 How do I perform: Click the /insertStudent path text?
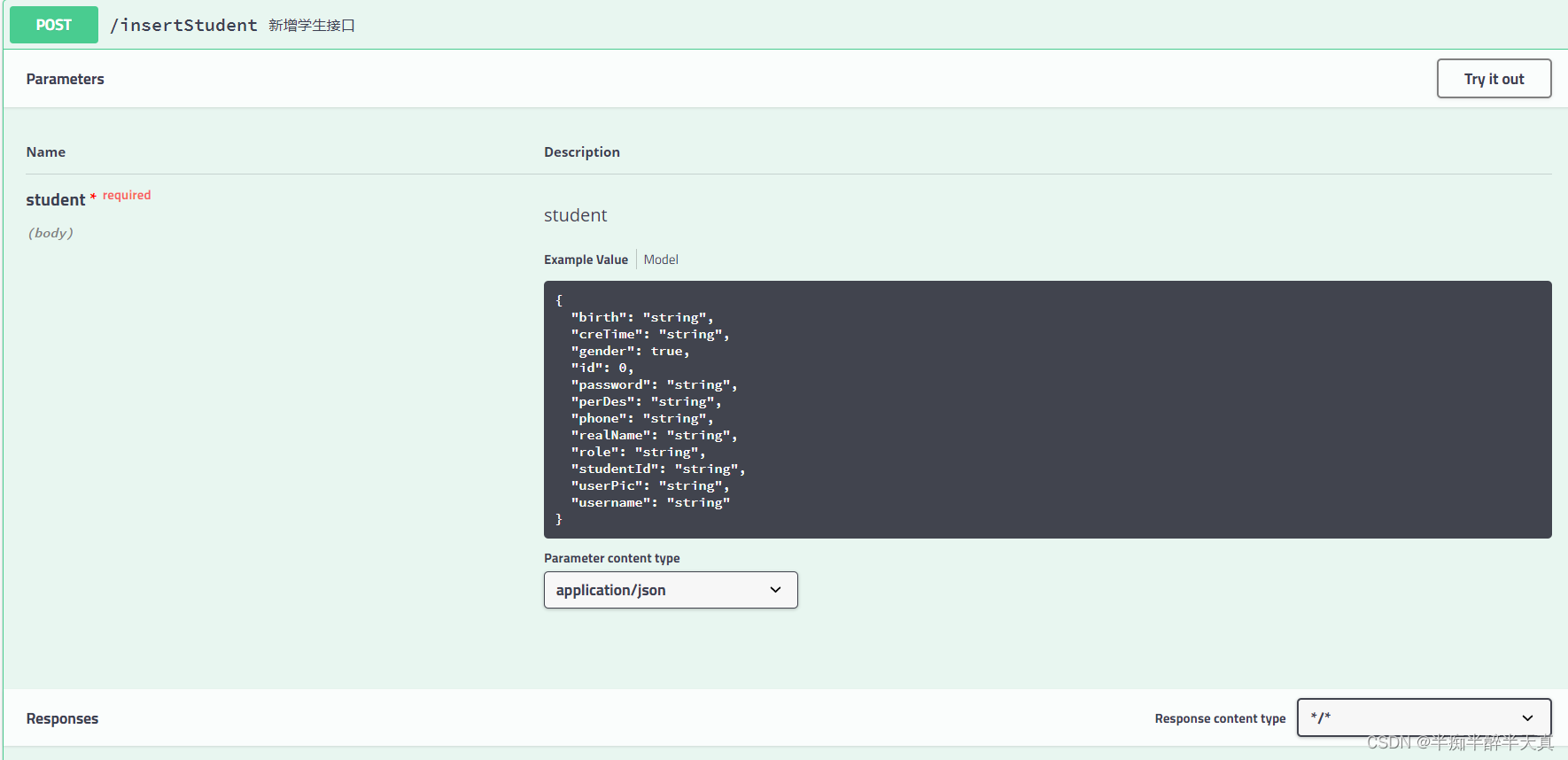[183, 25]
